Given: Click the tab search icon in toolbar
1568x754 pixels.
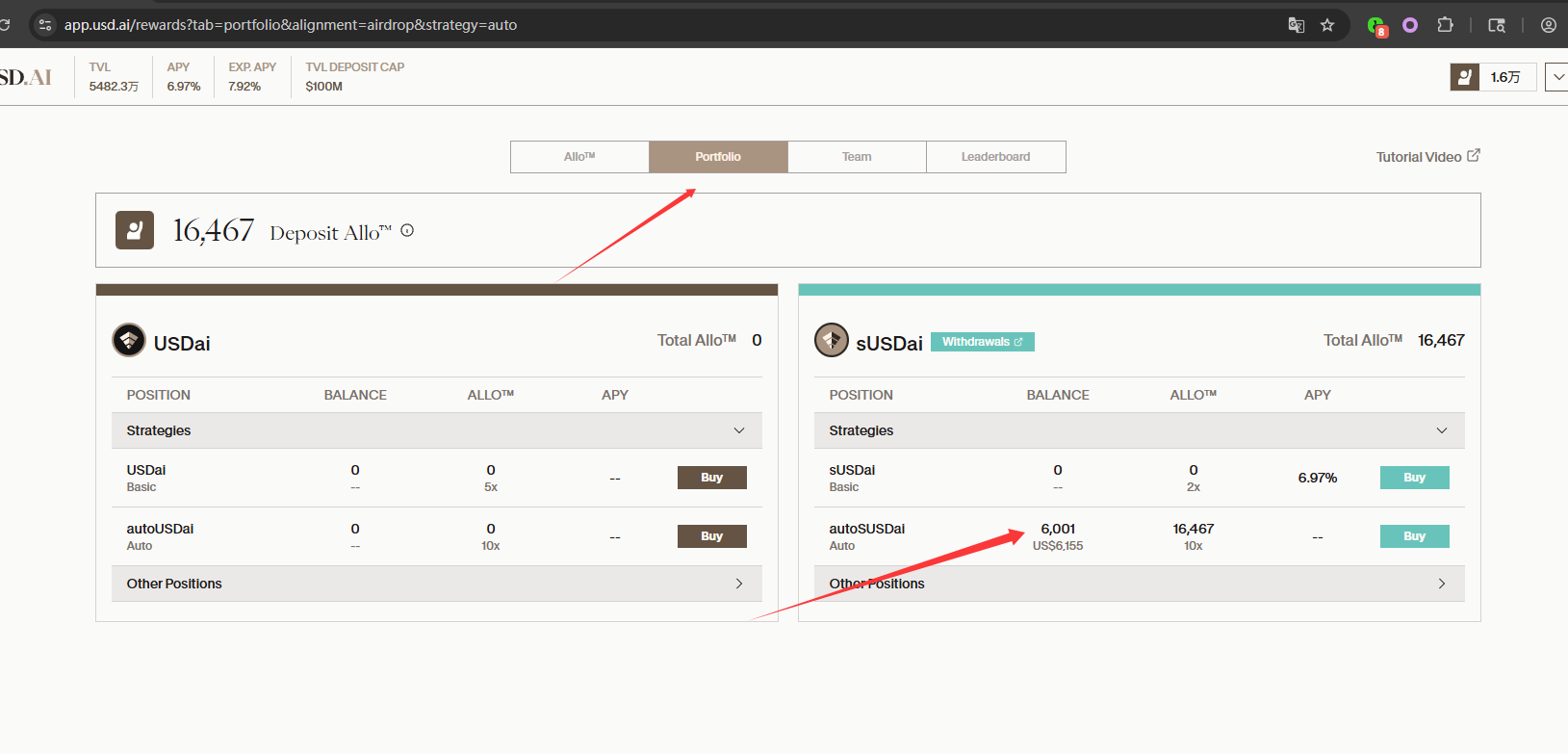Looking at the screenshot, I should pos(1497,25).
